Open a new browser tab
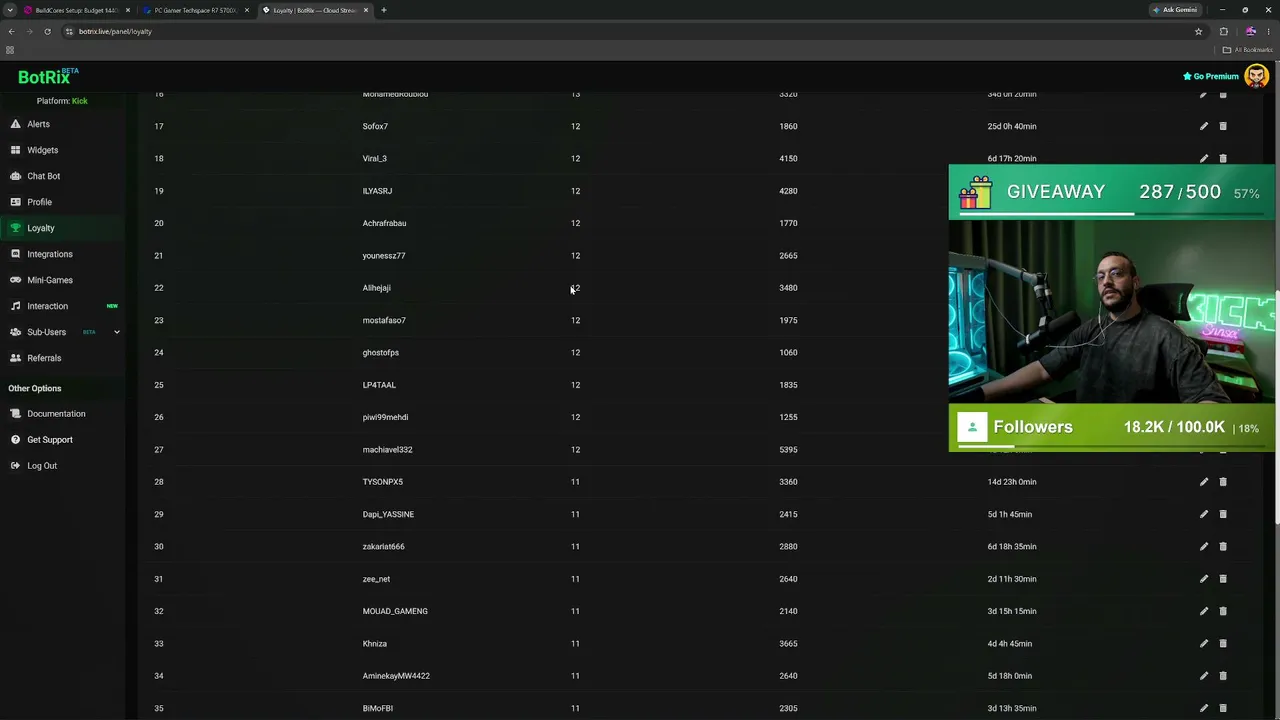This screenshot has width=1280, height=720. click(383, 10)
